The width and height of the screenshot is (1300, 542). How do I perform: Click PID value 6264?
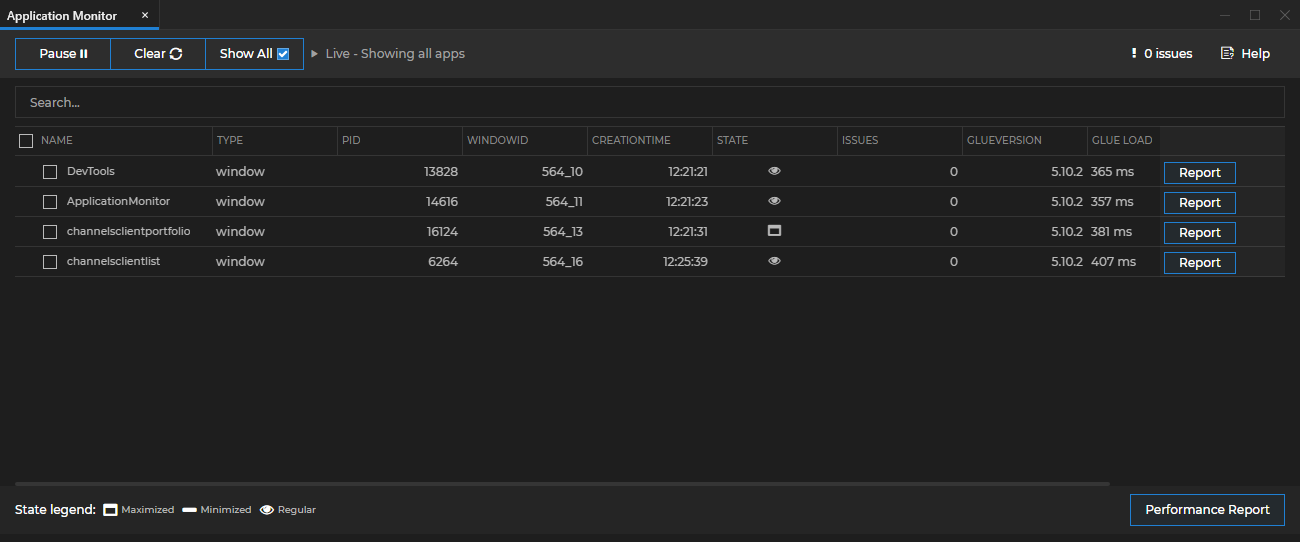(443, 262)
